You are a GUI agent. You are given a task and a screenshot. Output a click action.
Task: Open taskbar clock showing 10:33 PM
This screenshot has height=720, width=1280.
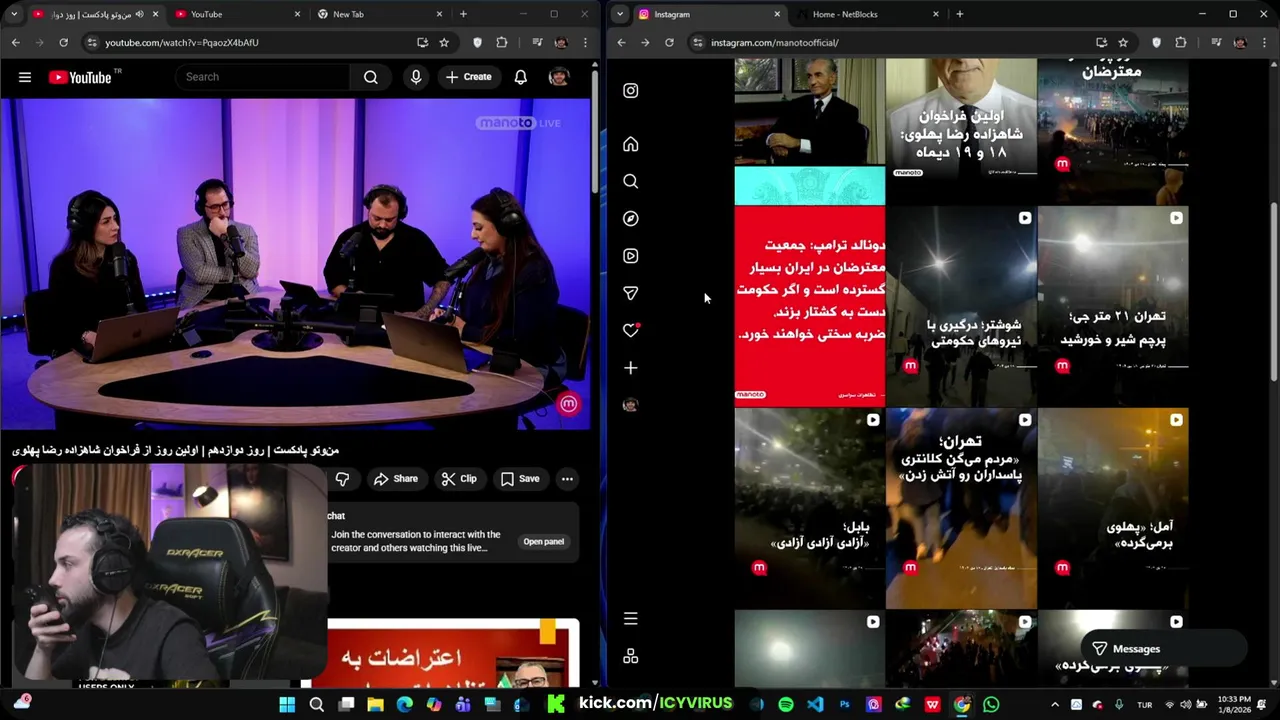1234,705
